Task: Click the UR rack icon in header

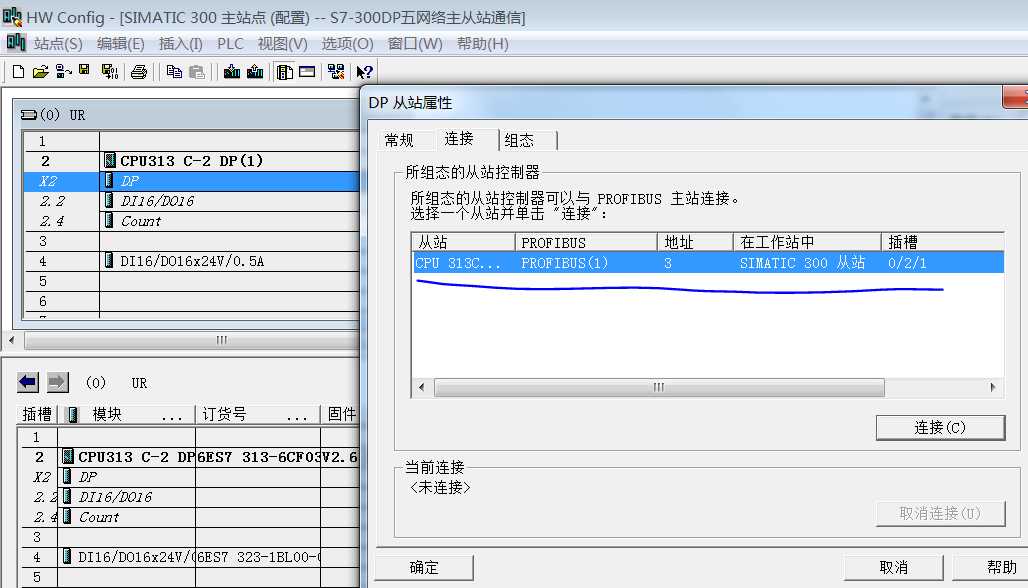Action: coord(29,115)
